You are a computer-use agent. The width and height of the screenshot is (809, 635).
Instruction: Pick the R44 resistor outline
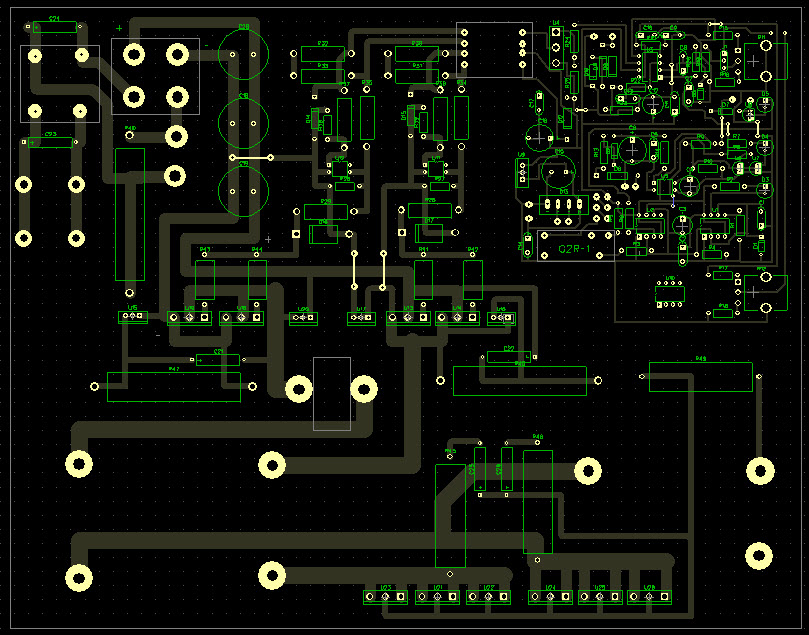point(257,280)
